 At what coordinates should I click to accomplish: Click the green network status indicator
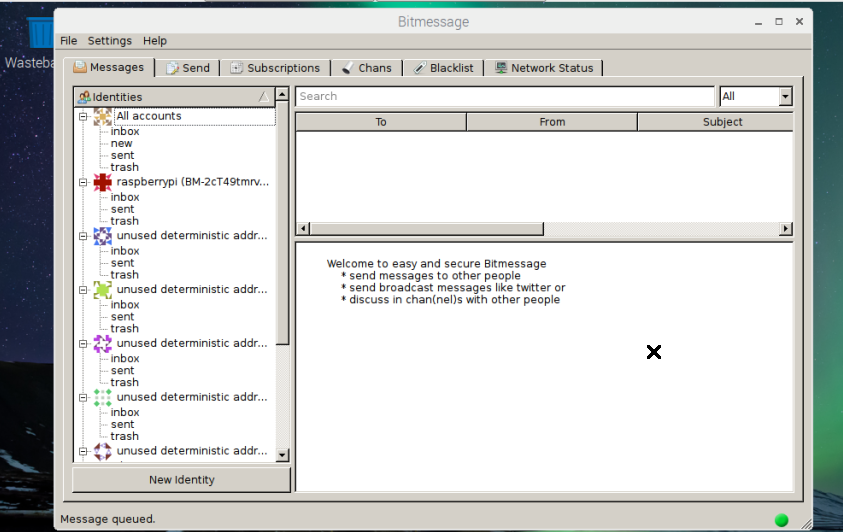coord(781,520)
